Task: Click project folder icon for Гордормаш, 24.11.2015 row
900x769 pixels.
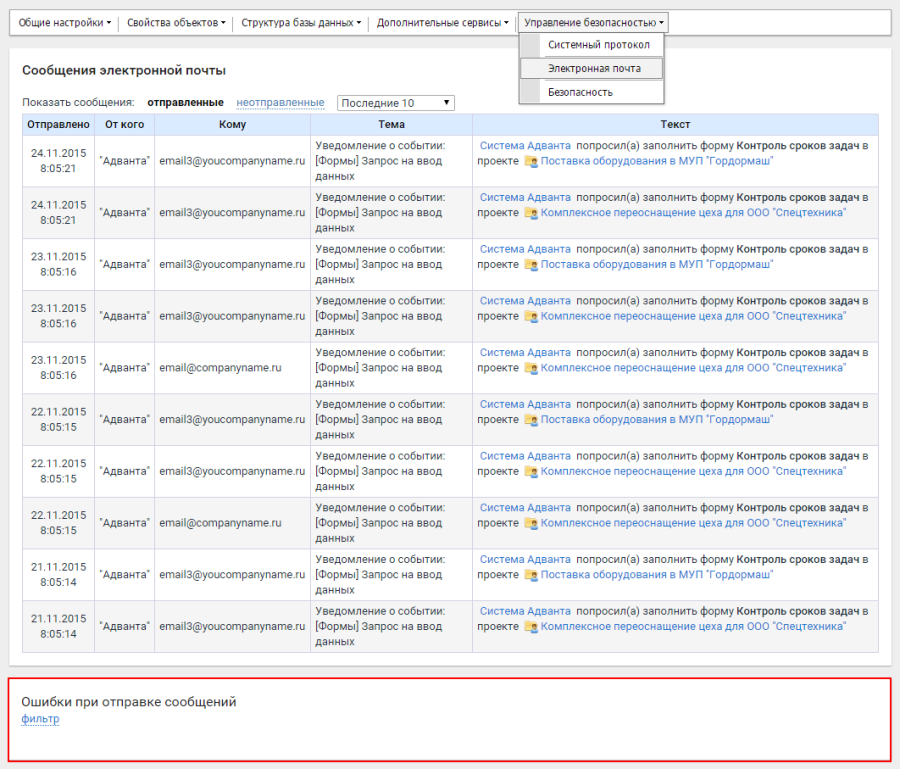Action: [x=531, y=162]
